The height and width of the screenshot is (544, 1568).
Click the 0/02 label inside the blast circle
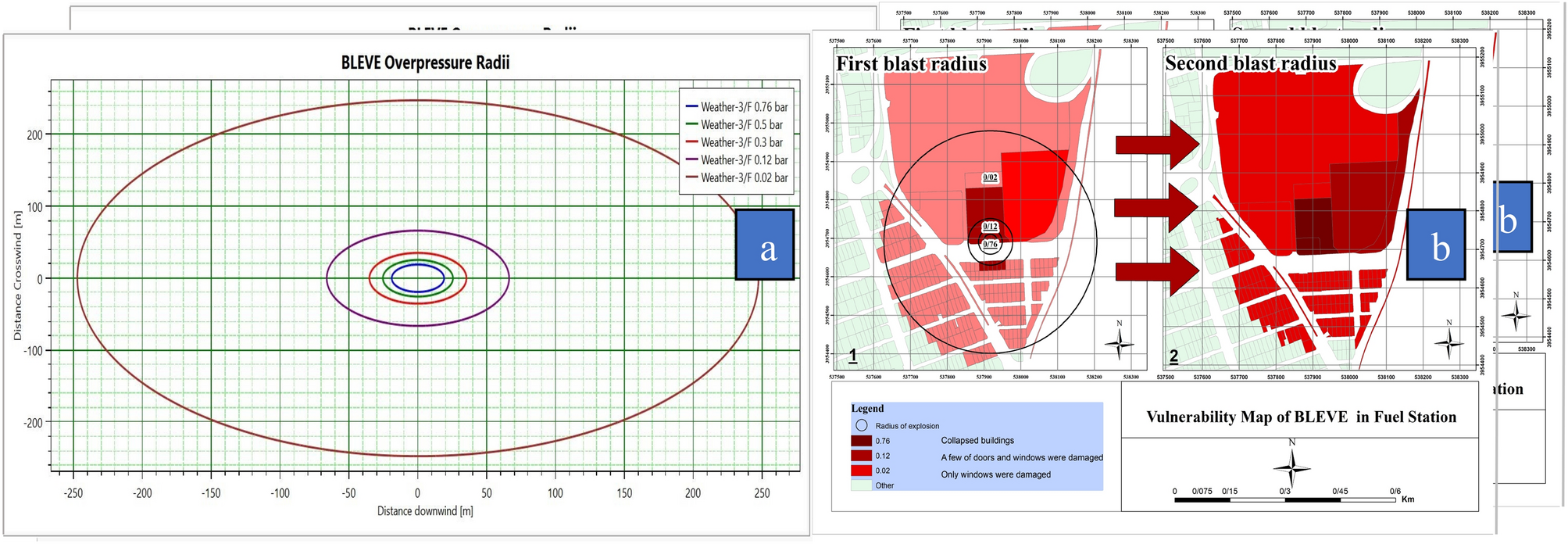point(990,177)
